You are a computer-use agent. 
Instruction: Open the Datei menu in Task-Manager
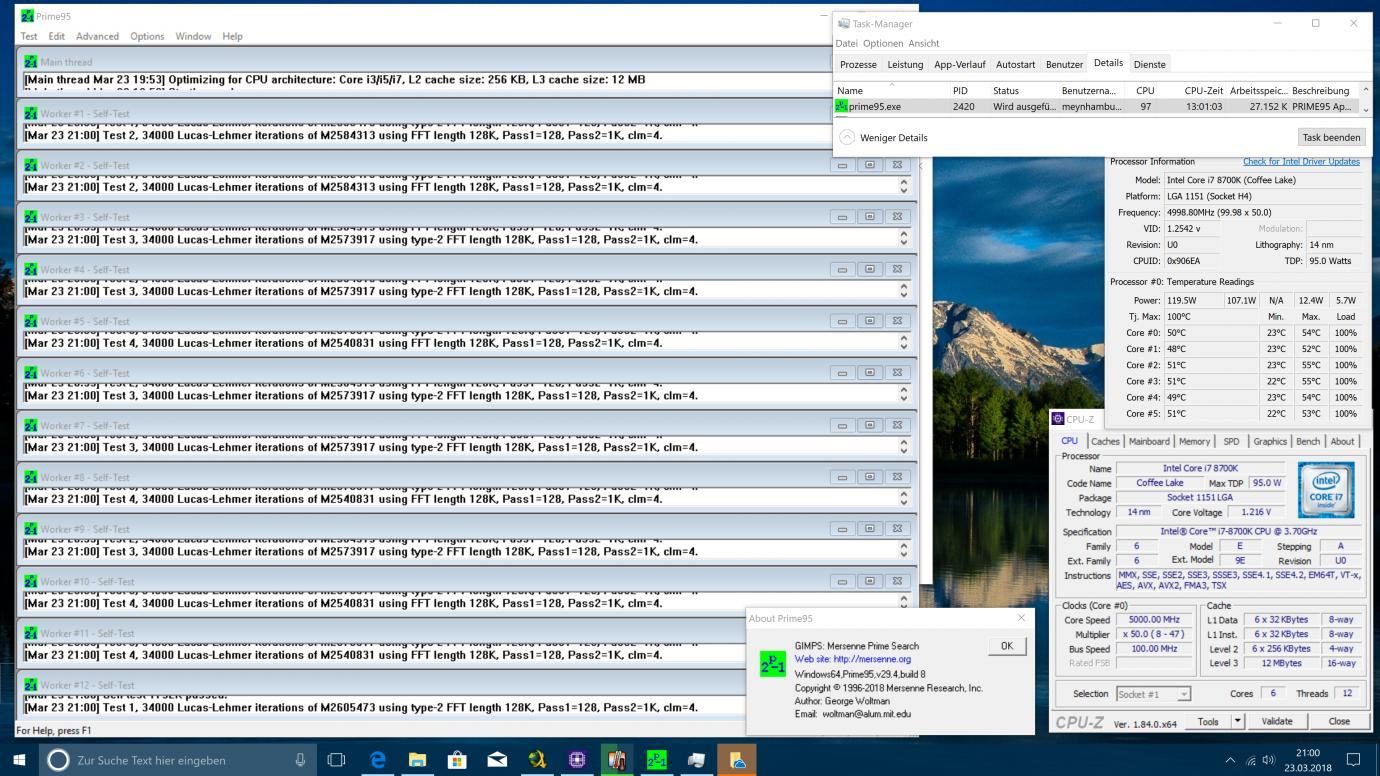pos(847,43)
